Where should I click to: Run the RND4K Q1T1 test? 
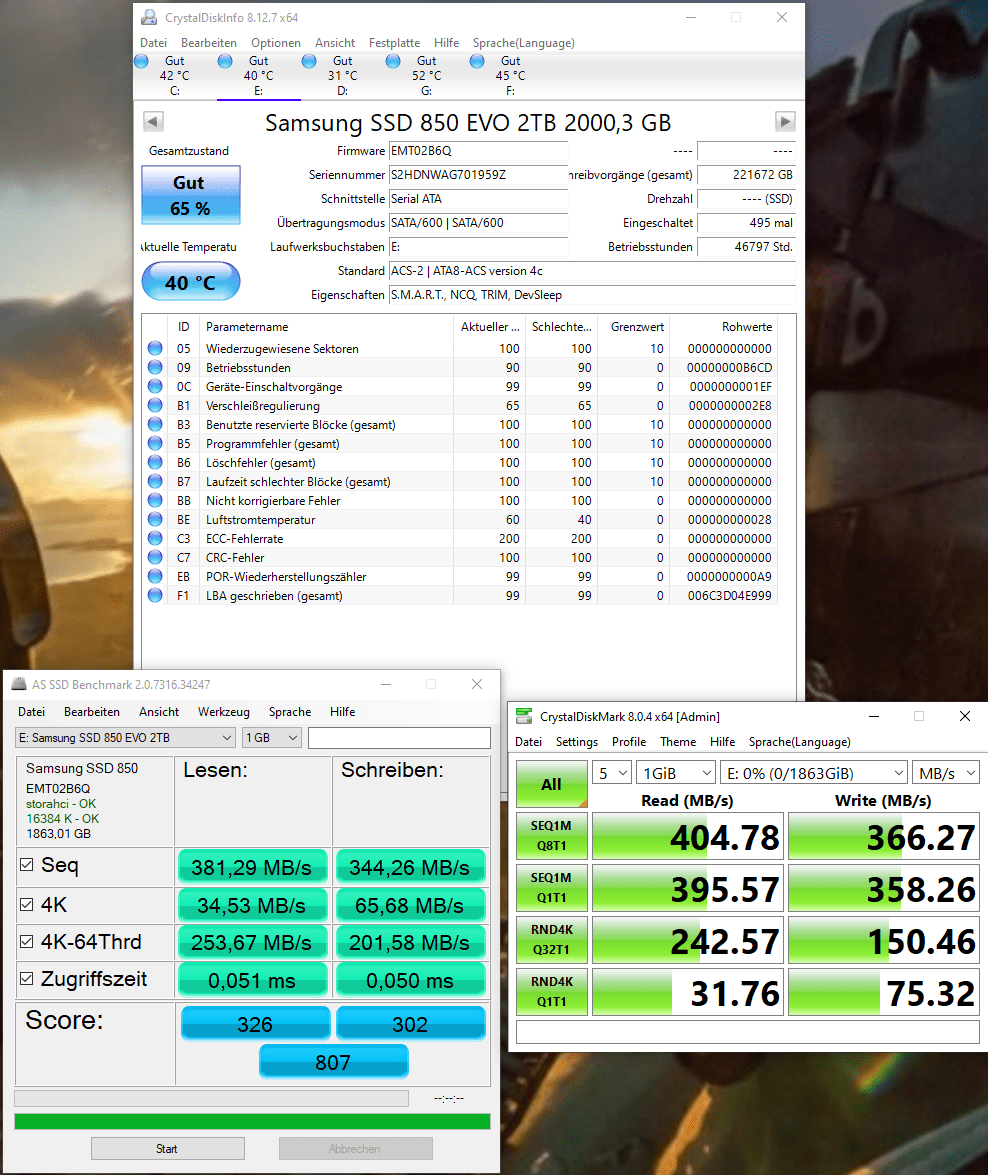552,991
